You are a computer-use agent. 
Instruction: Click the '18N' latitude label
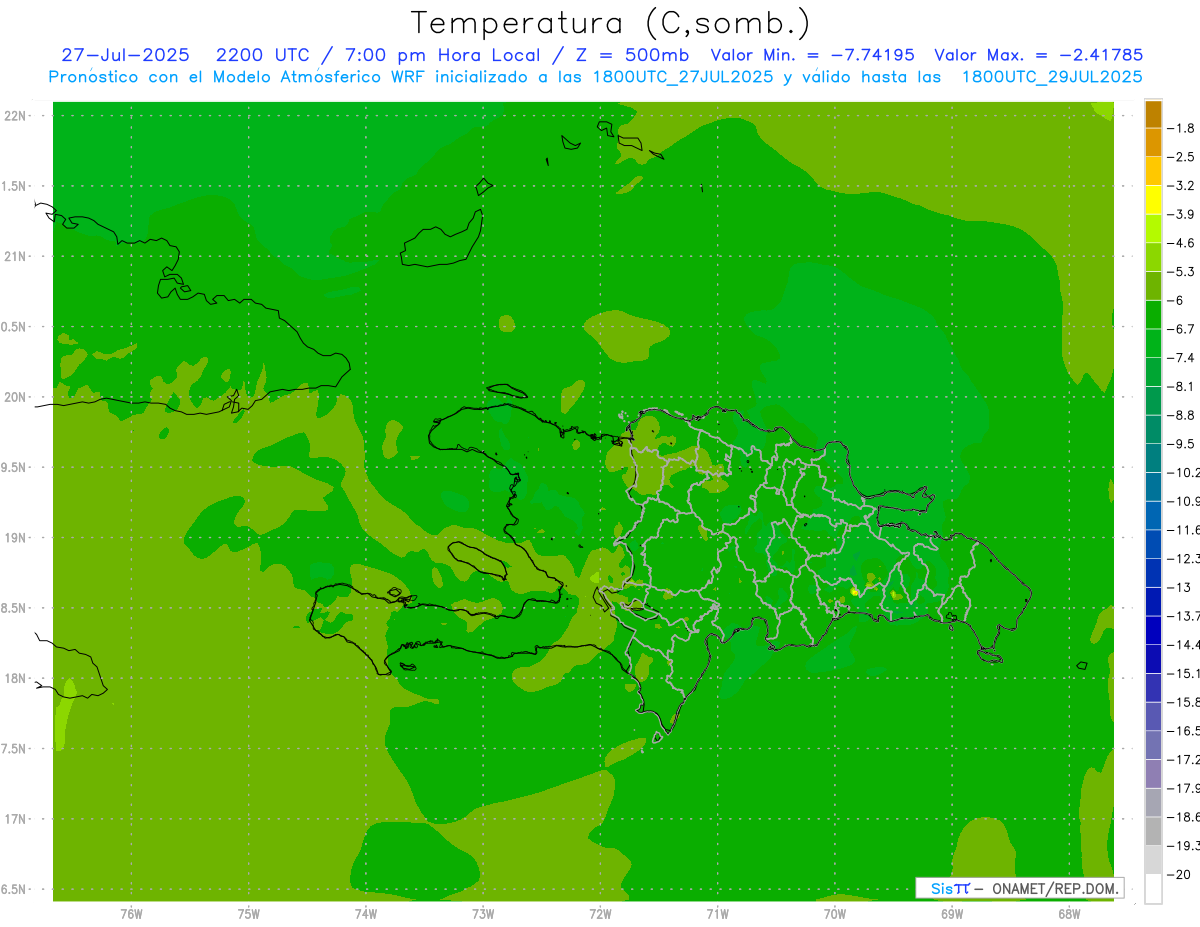click(x=15, y=678)
